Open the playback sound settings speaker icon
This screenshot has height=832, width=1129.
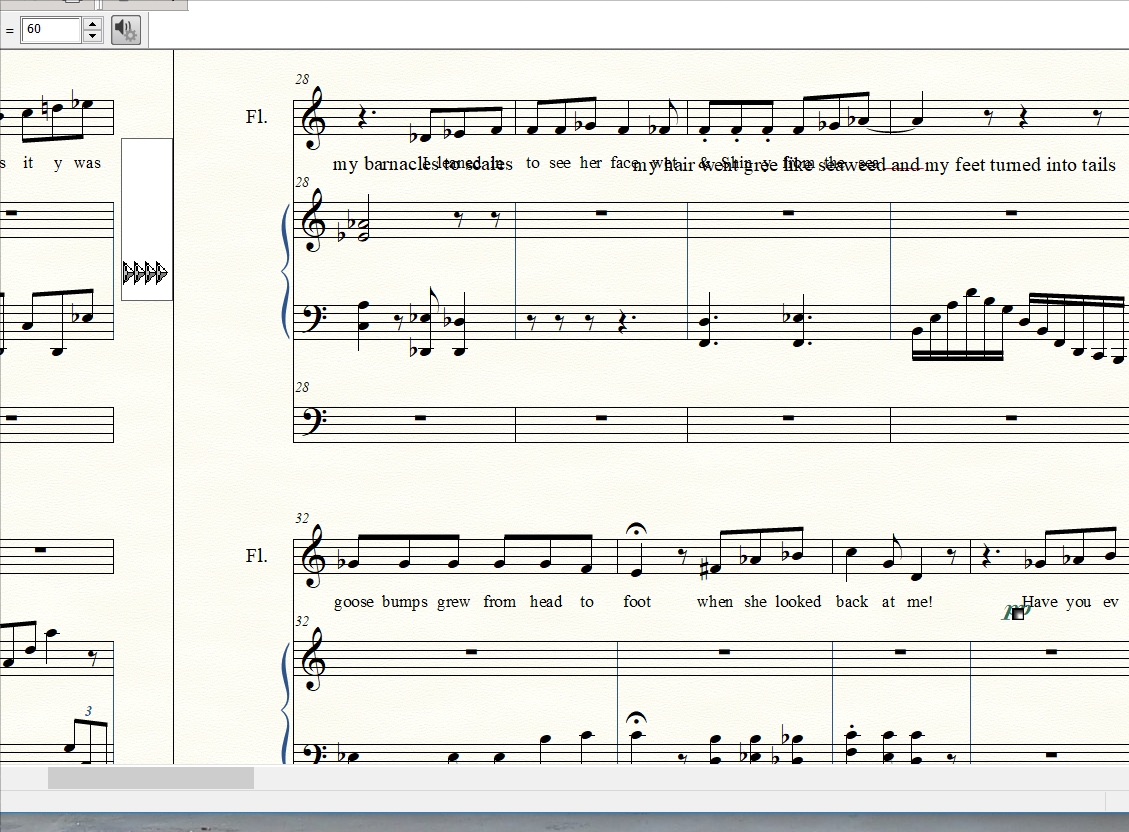coord(125,29)
